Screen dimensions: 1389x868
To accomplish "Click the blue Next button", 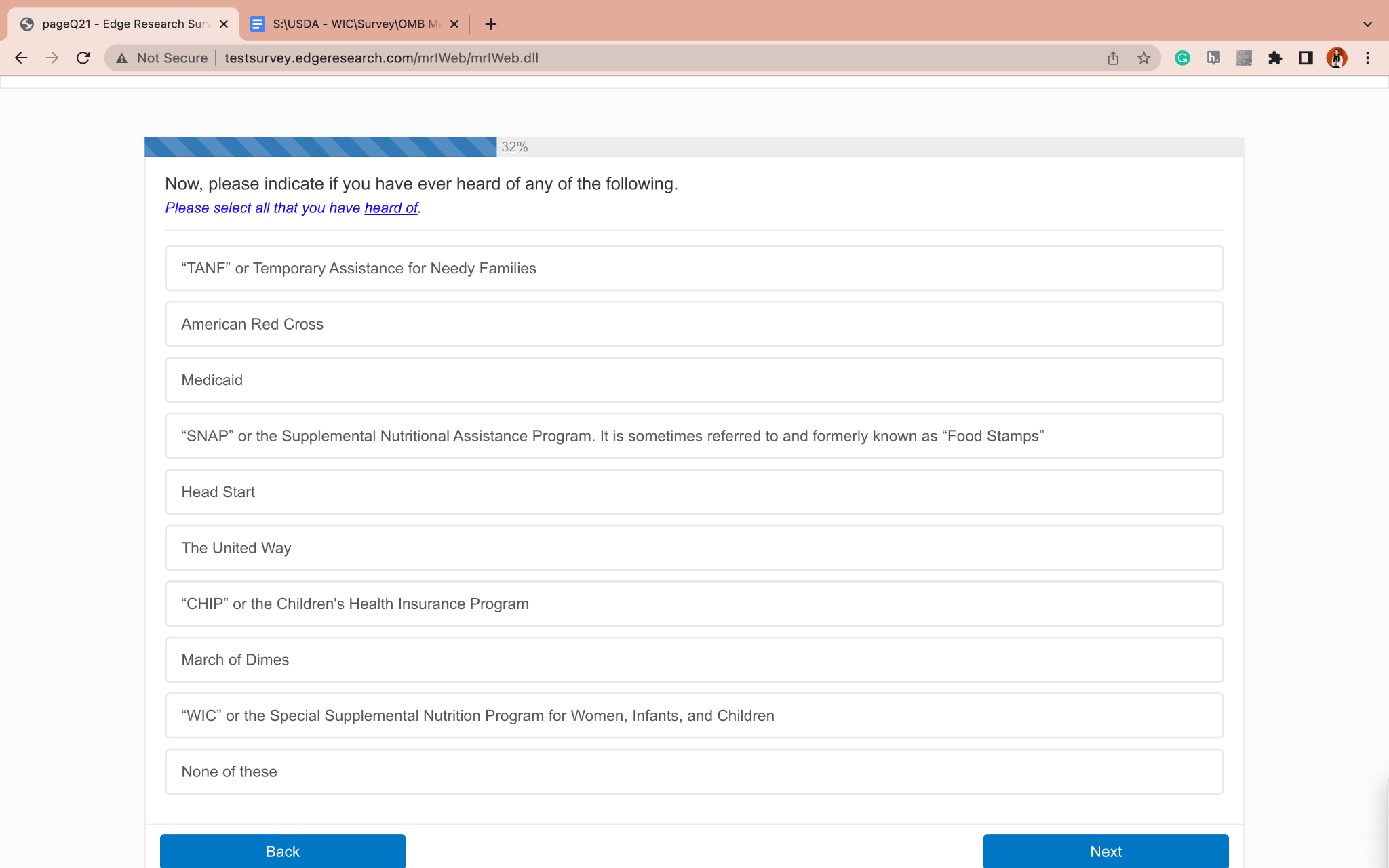I will [1106, 851].
